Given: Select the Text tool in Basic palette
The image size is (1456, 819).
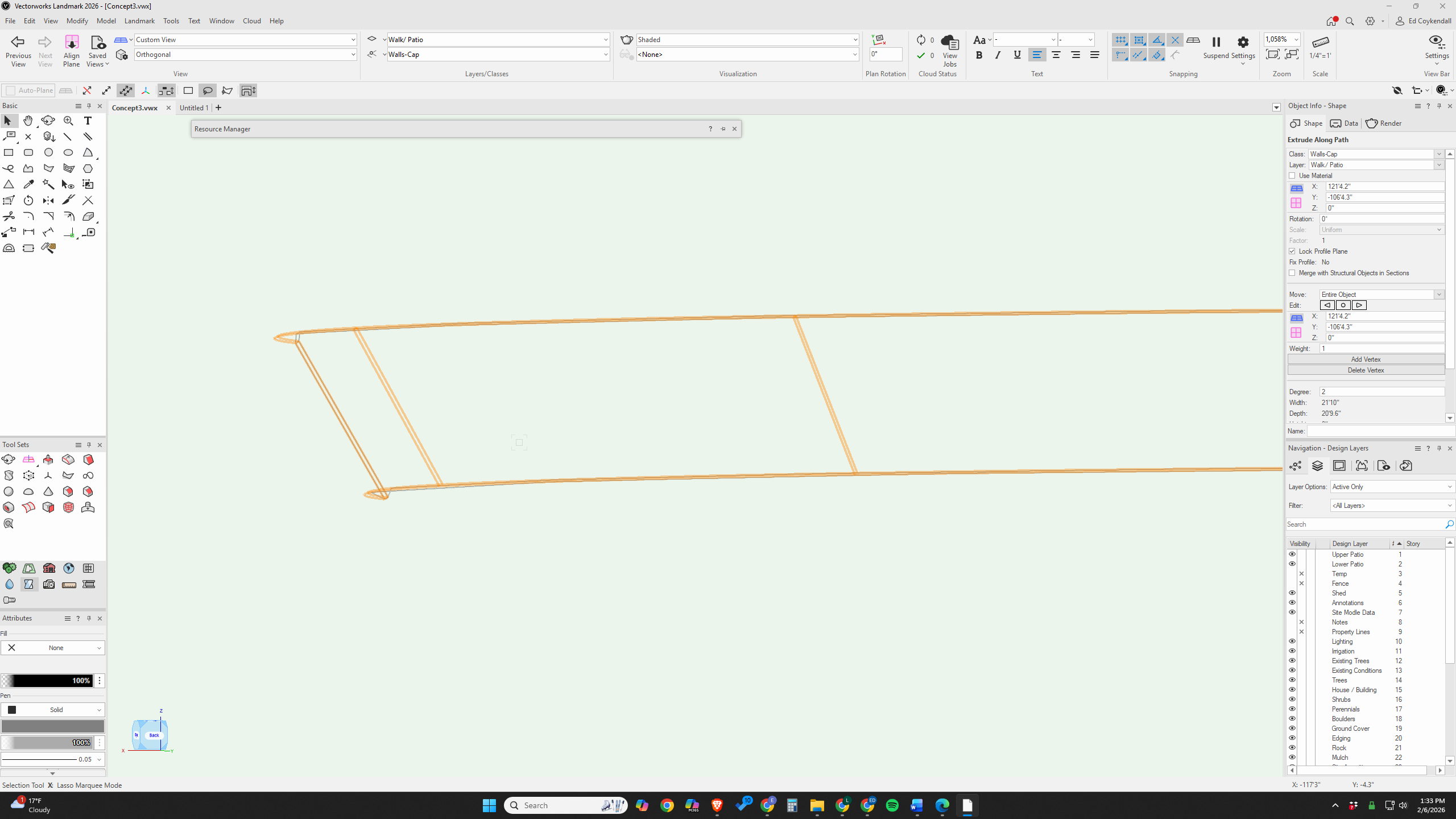Looking at the screenshot, I should point(88,121).
